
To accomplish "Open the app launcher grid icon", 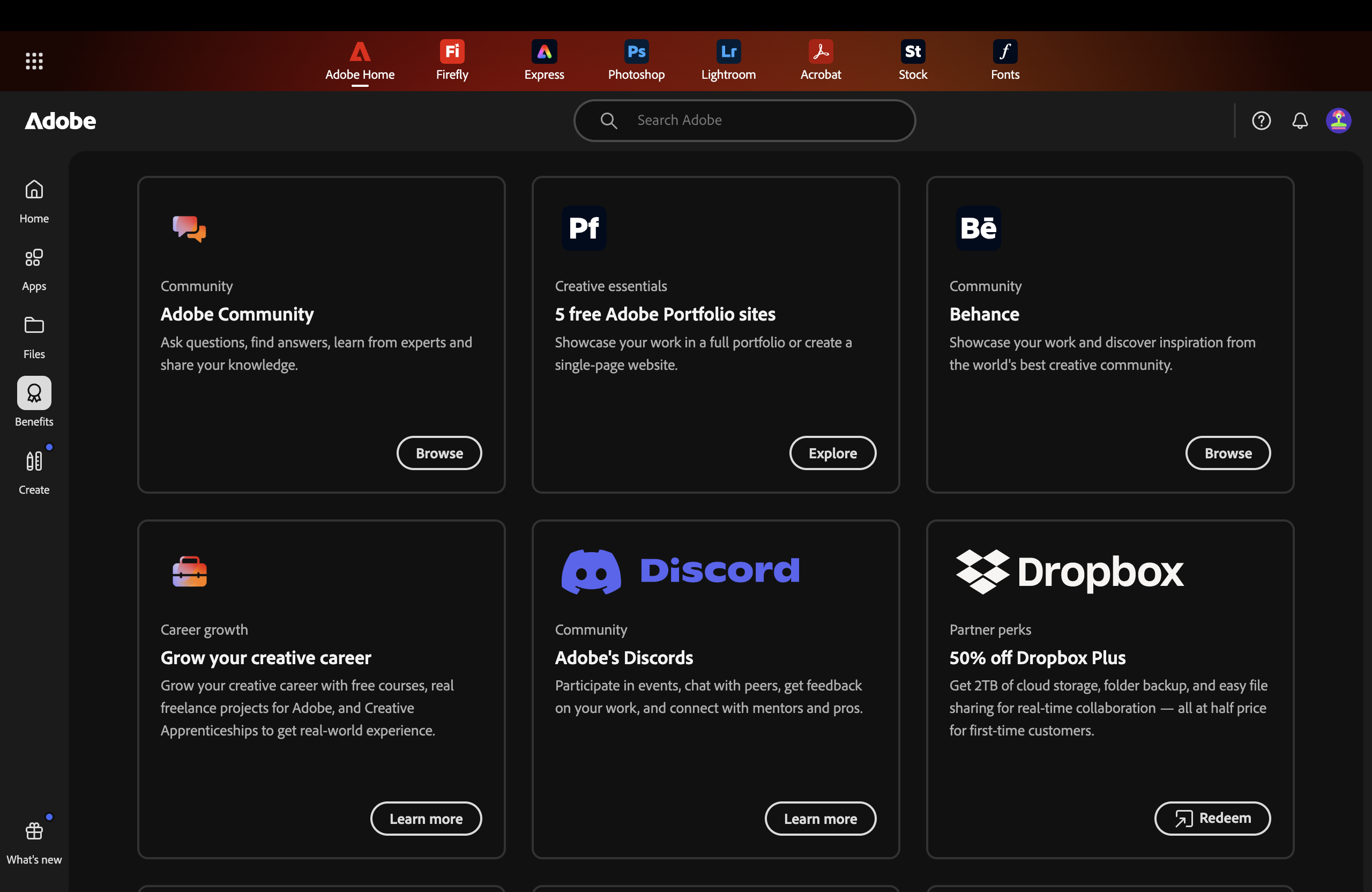I will [x=34, y=61].
